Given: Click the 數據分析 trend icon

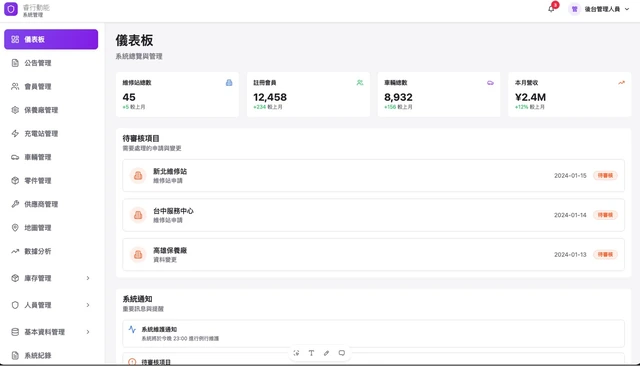Looking at the screenshot, I should 15,251.
